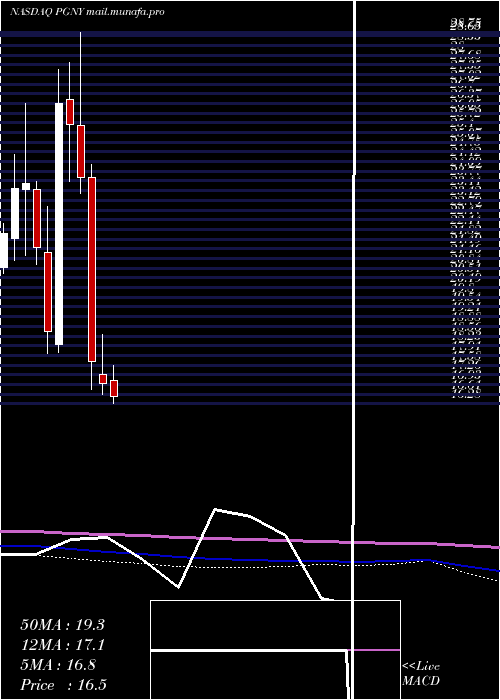500x700 pixels.
Task: Click the last red candlestick on the chart
Action: point(114,388)
